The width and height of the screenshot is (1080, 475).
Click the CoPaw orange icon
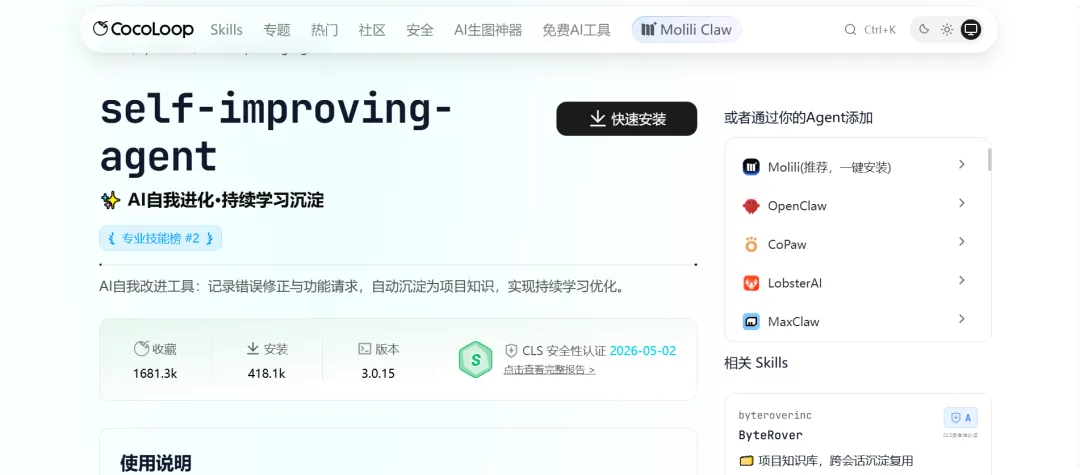tap(751, 244)
